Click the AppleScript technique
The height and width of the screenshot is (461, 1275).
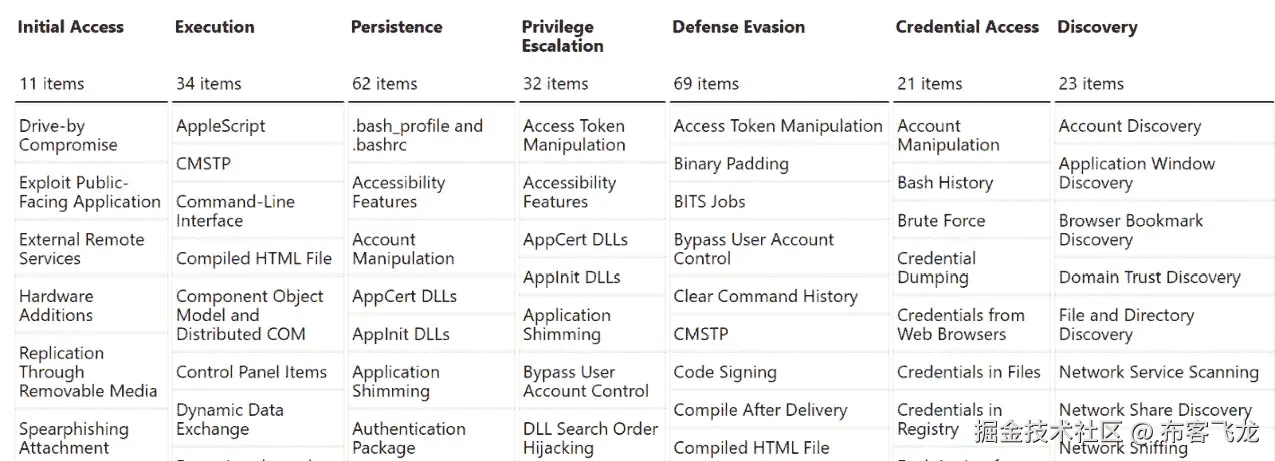click(221, 126)
